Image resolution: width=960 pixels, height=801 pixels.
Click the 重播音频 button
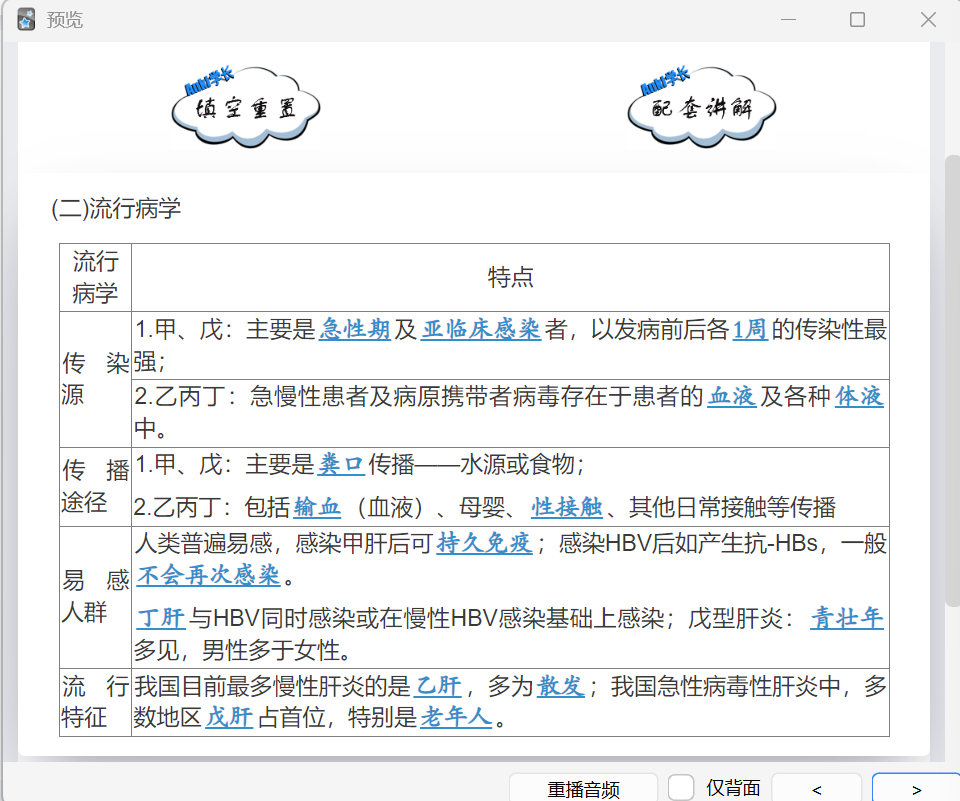click(583, 788)
